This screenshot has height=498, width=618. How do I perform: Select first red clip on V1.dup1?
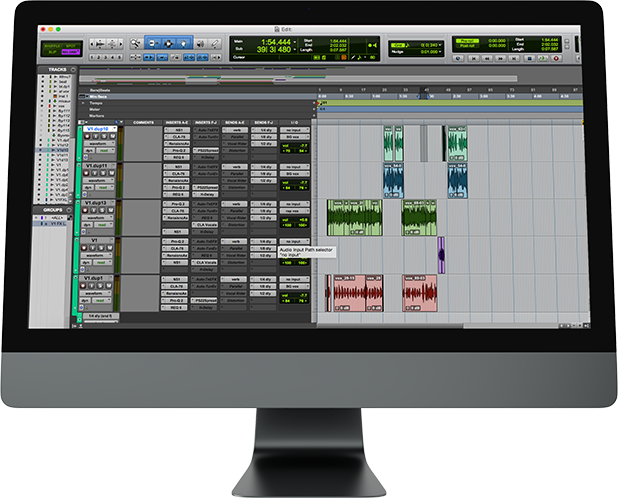click(350, 293)
